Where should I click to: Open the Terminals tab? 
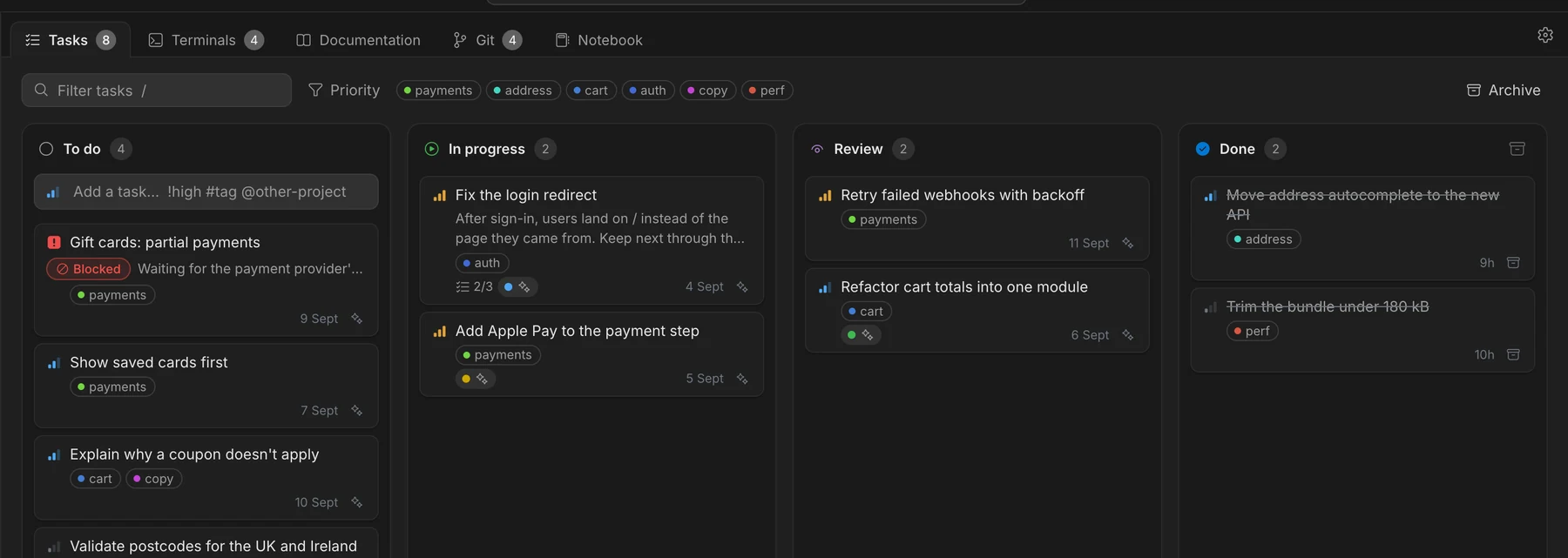(x=206, y=40)
